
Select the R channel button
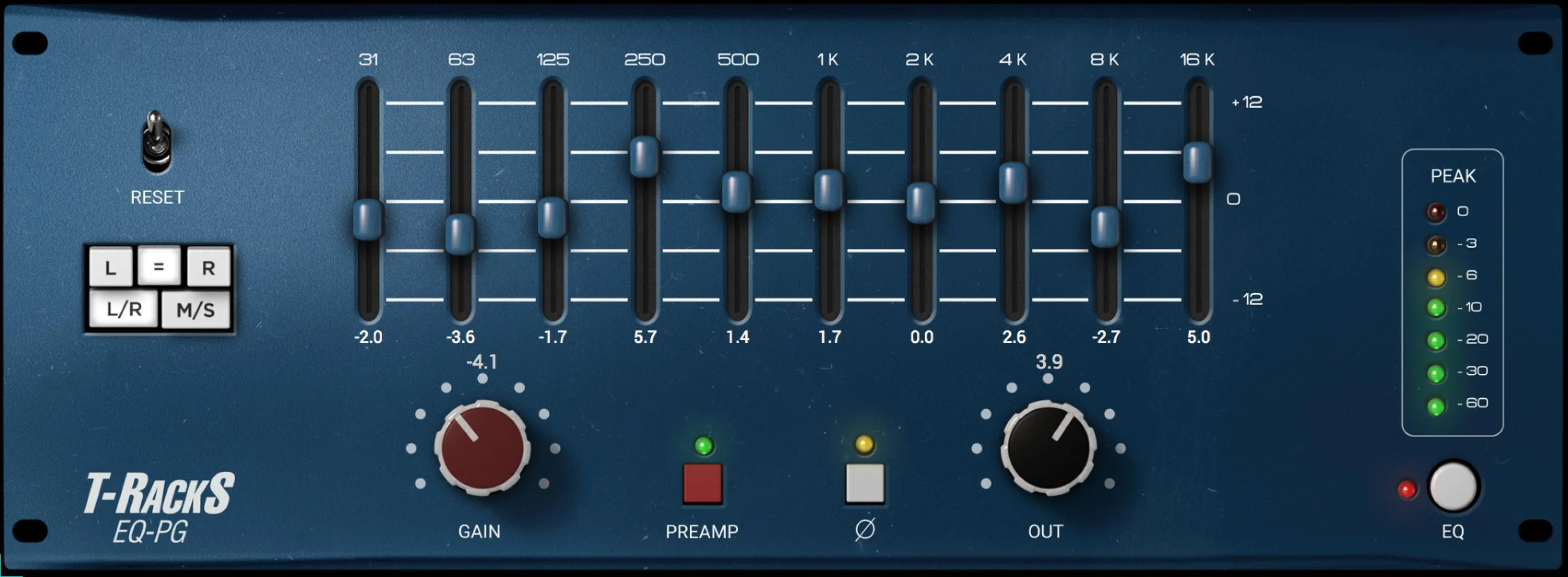208,267
